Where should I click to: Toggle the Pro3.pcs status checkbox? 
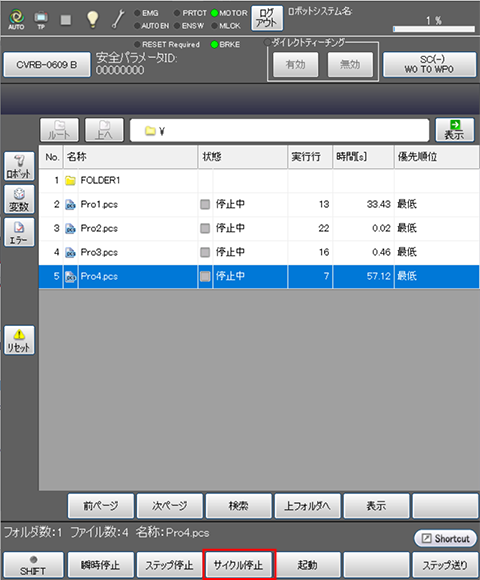(205, 252)
